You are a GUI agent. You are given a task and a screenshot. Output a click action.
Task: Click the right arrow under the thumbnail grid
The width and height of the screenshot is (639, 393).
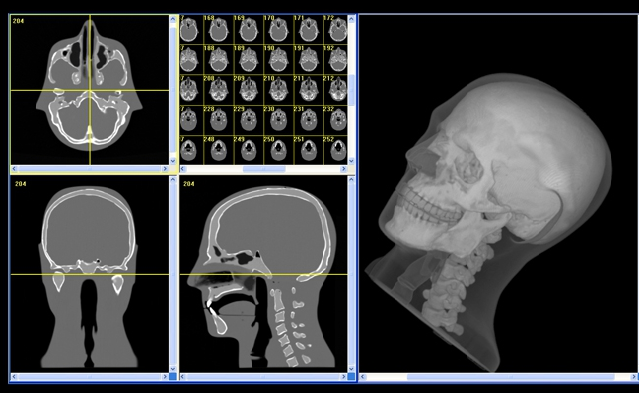344,169
